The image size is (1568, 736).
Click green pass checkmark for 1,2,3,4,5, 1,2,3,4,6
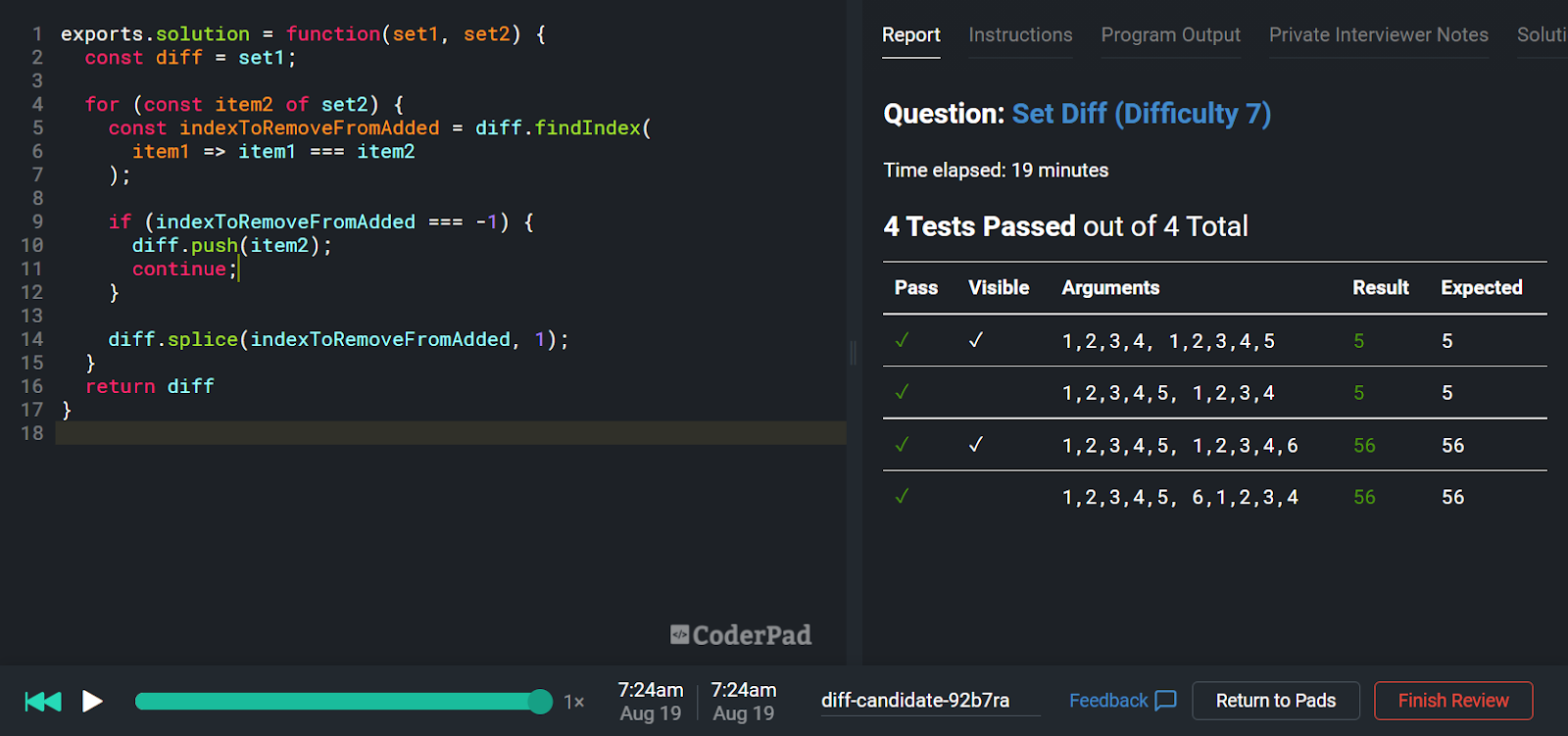902,445
